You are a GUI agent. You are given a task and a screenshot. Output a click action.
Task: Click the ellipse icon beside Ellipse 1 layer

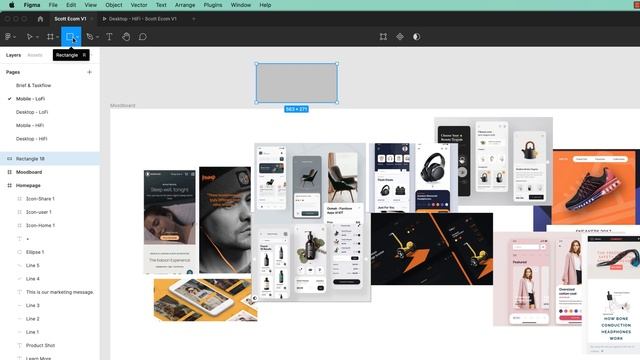coord(19,252)
